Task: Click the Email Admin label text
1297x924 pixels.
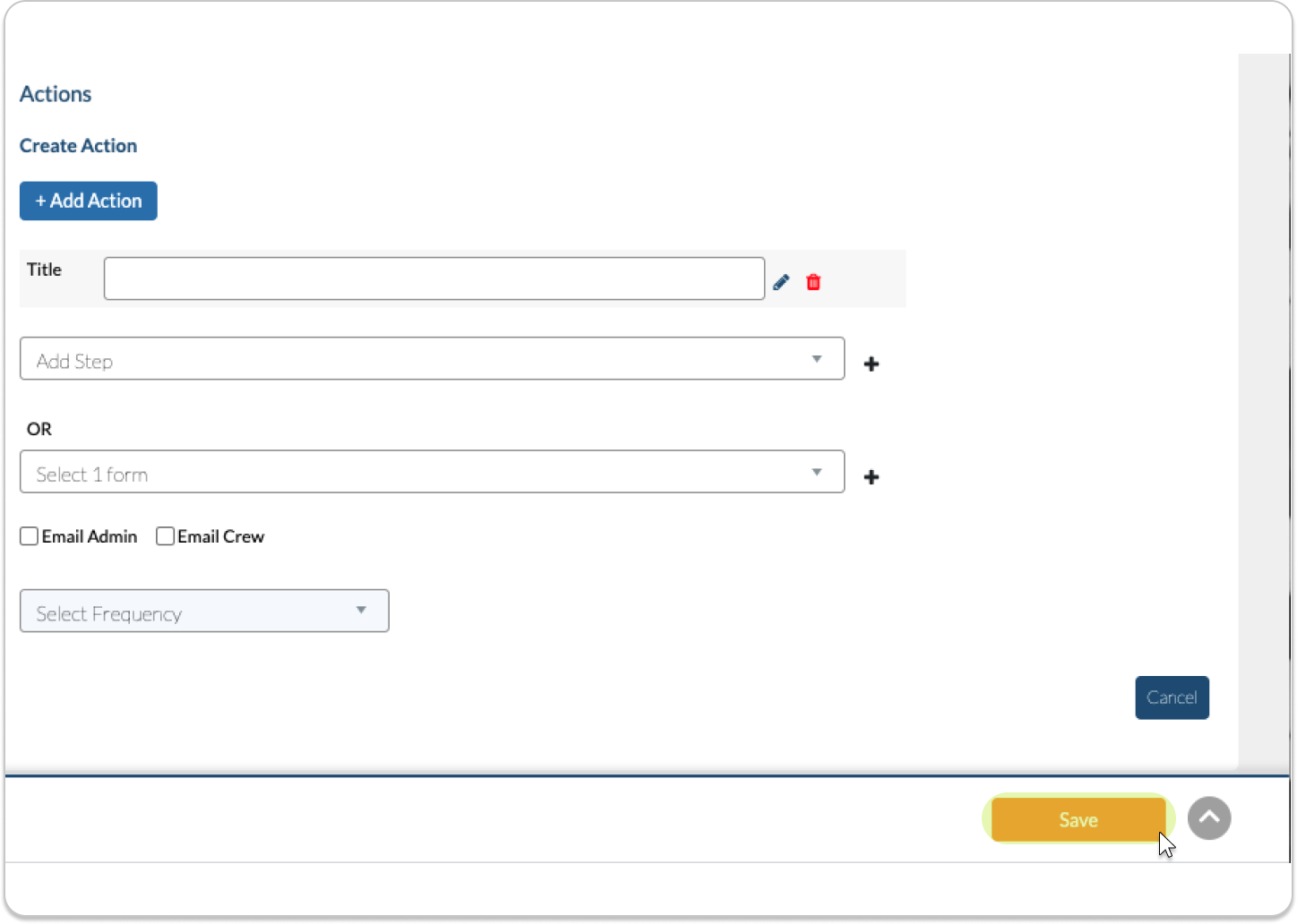Action: pos(90,536)
